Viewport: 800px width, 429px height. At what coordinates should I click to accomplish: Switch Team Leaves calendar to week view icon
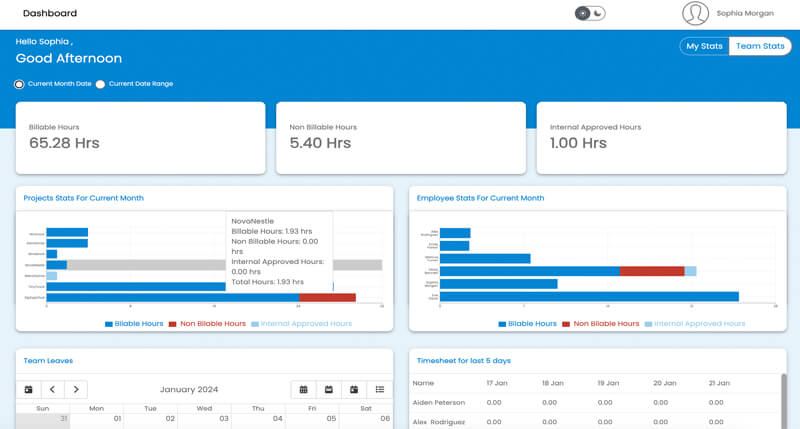[328, 389]
